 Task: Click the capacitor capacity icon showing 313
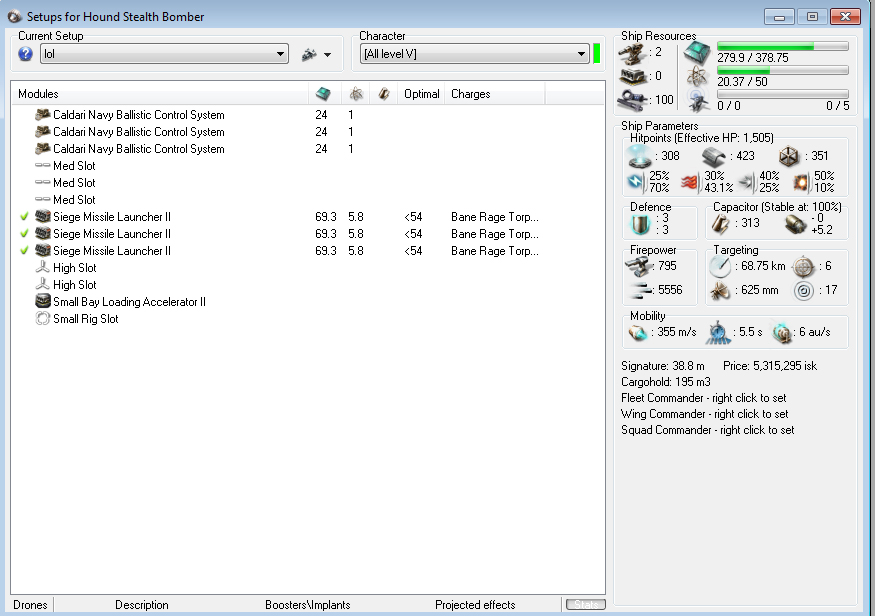coord(720,224)
